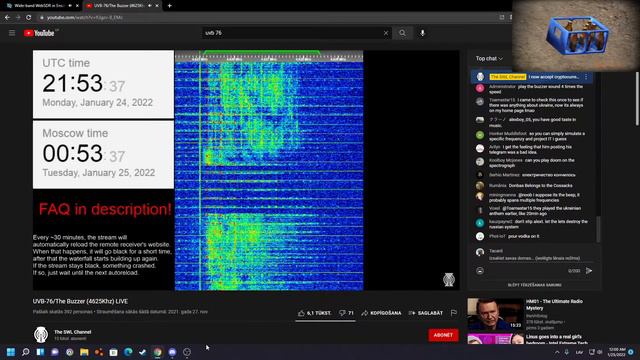
Task: Start voice search with the microphone
Action: 422,33
